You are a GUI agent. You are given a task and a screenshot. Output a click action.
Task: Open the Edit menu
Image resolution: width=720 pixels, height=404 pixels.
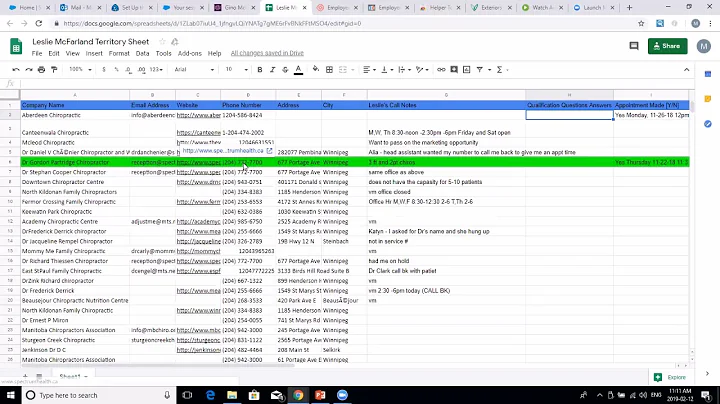pos(54,53)
